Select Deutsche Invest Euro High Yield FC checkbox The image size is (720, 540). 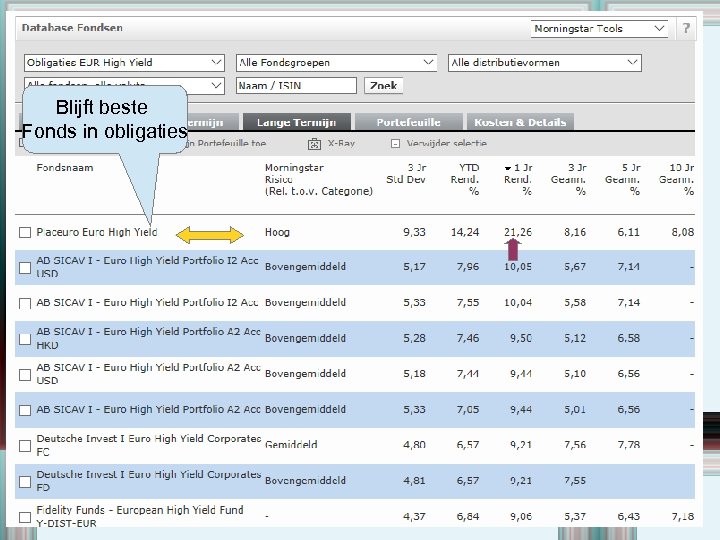25,446
